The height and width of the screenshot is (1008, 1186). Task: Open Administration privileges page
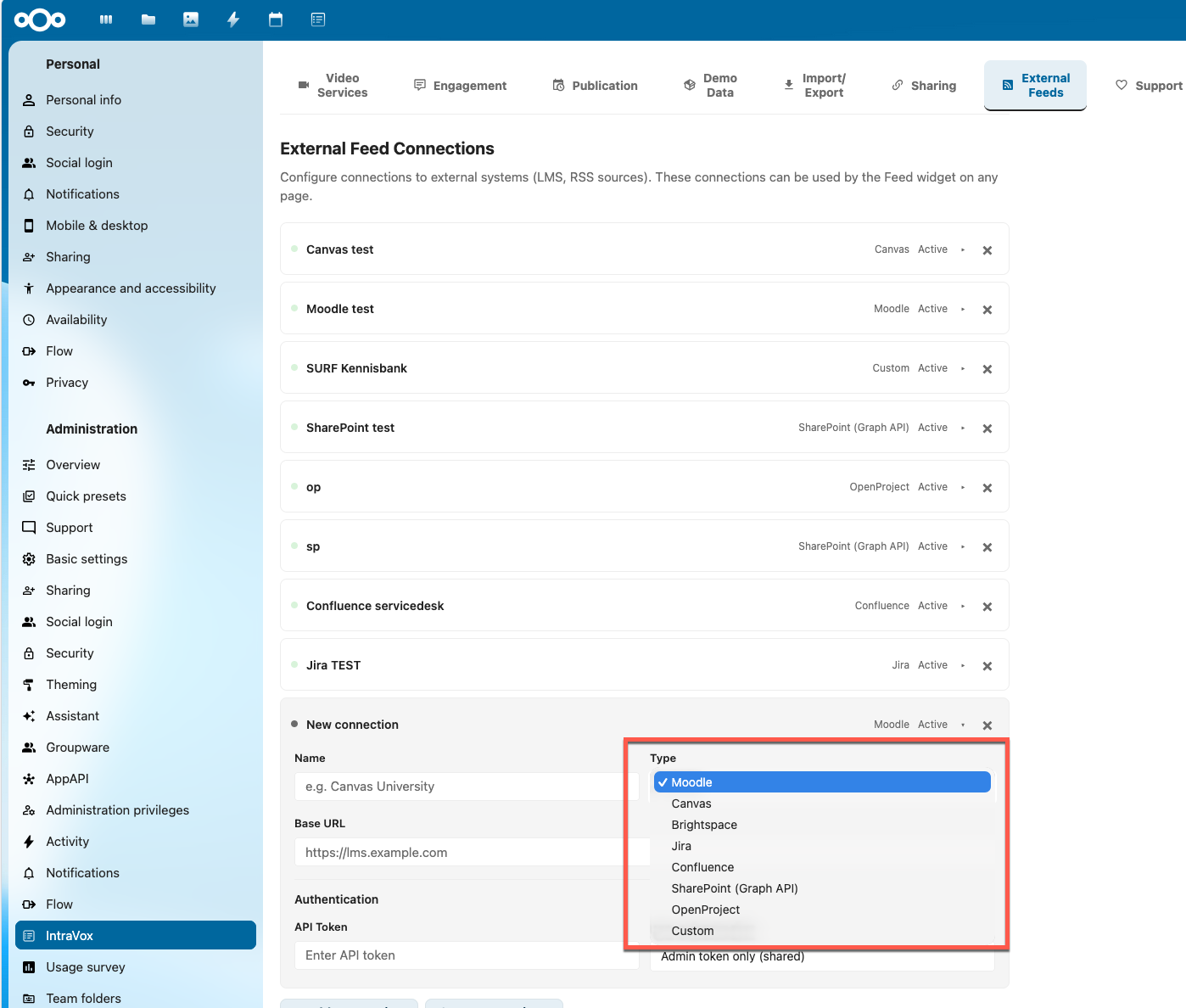[136, 810]
